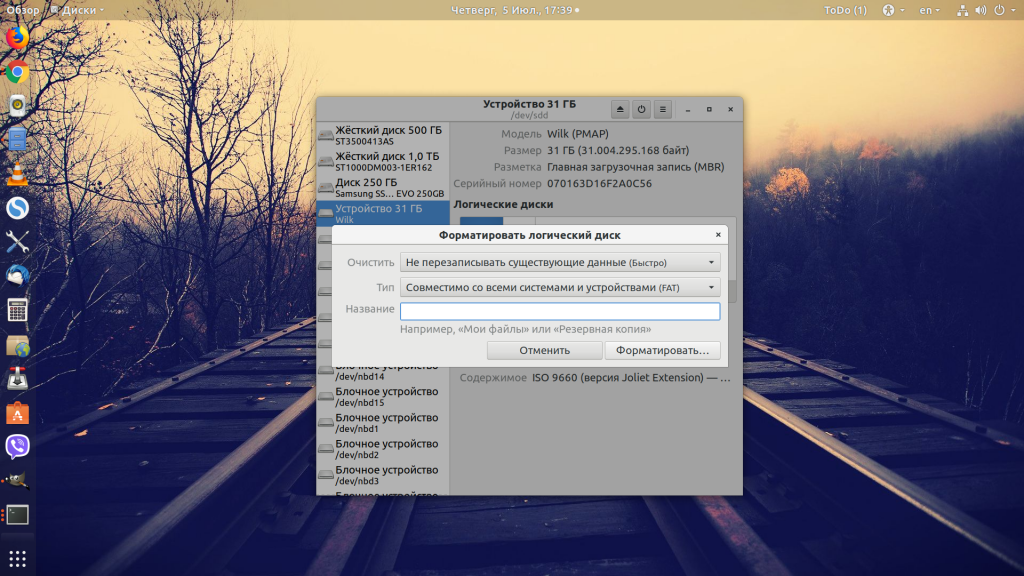Image resolution: width=1024 pixels, height=576 pixels.
Task: Launch Google Chrome from the dock
Action: pos(18,71)
